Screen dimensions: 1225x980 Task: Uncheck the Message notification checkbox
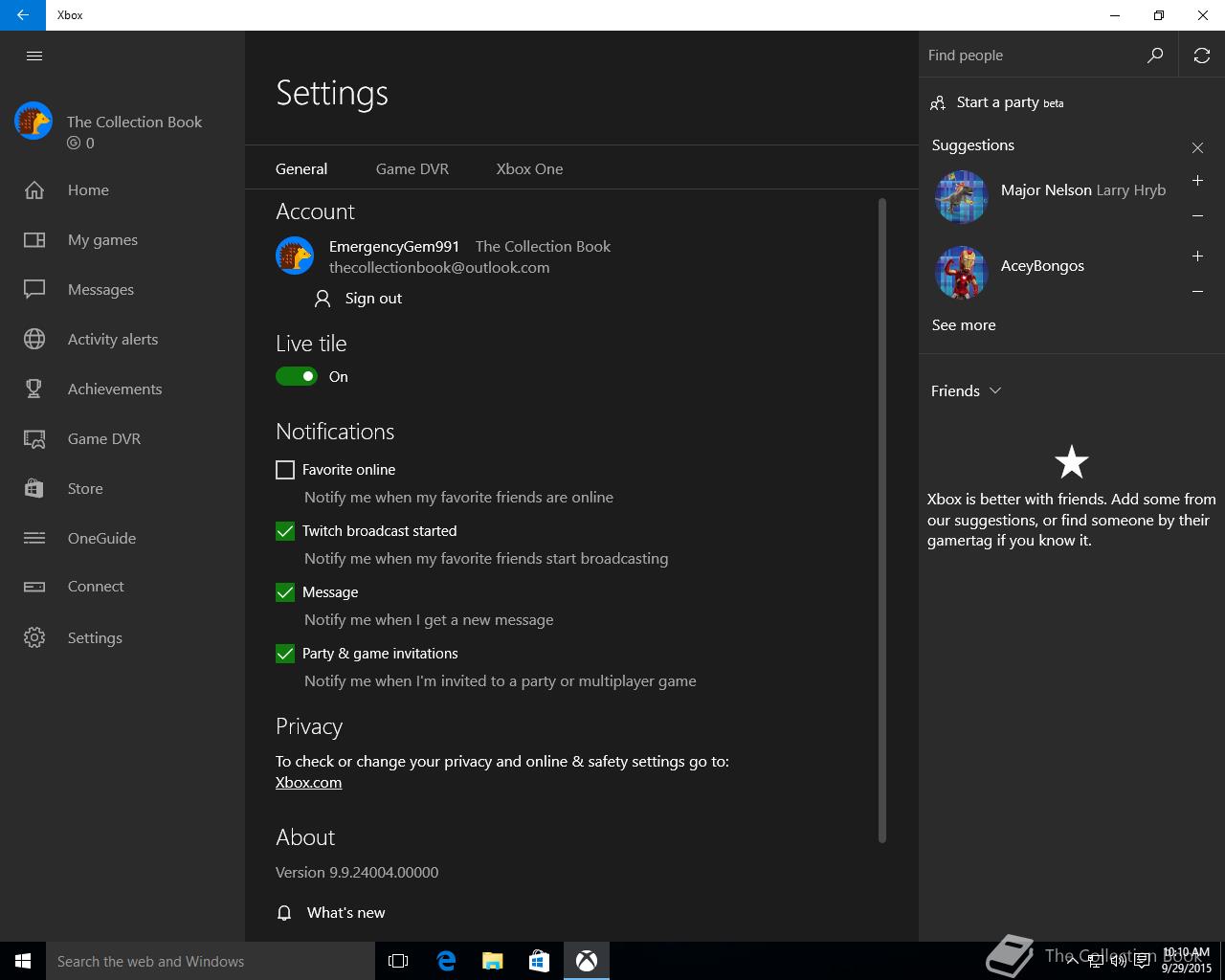[285, 592]
